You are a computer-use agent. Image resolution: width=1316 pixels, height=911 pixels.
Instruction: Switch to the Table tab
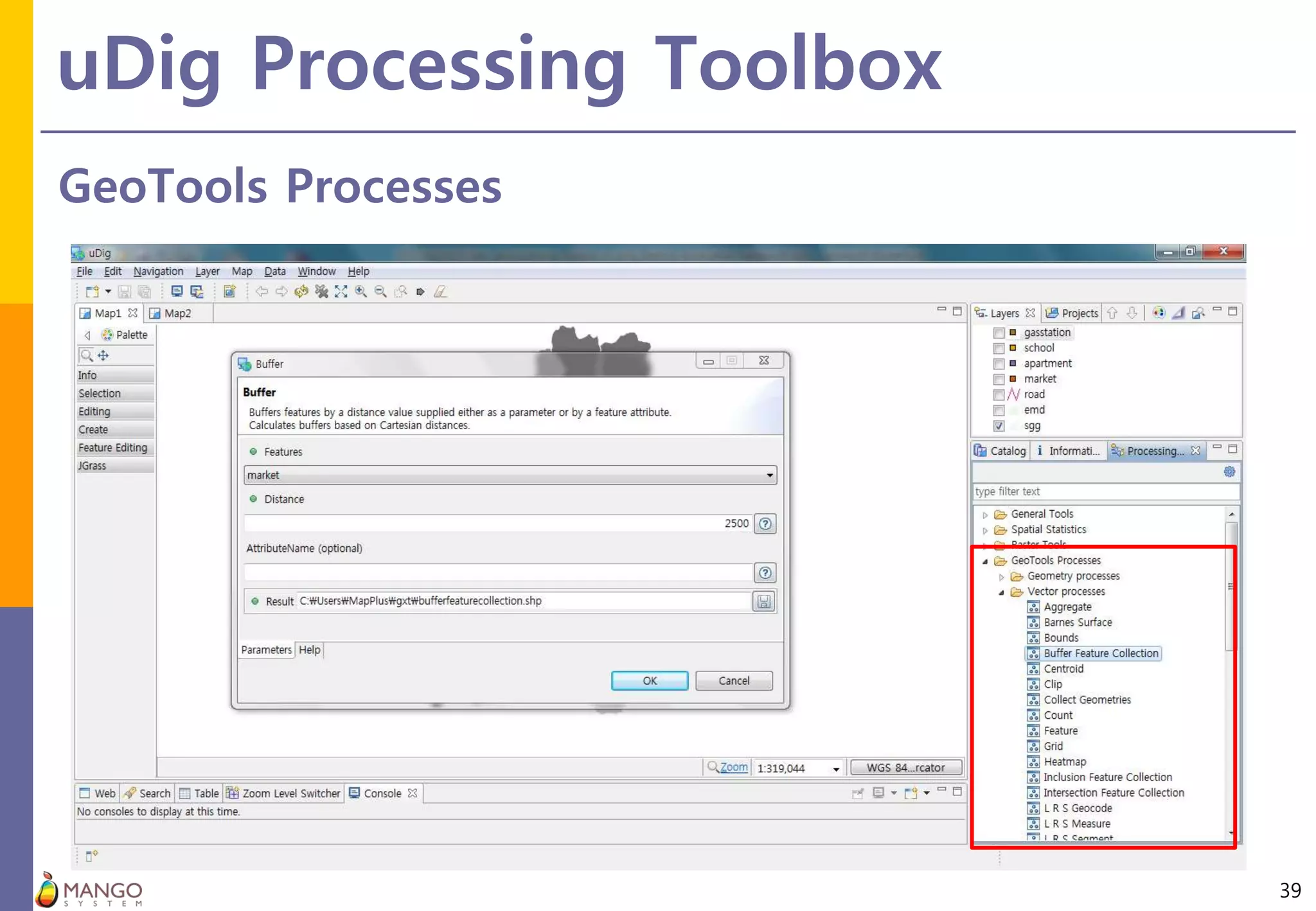[x=199, y=793]
